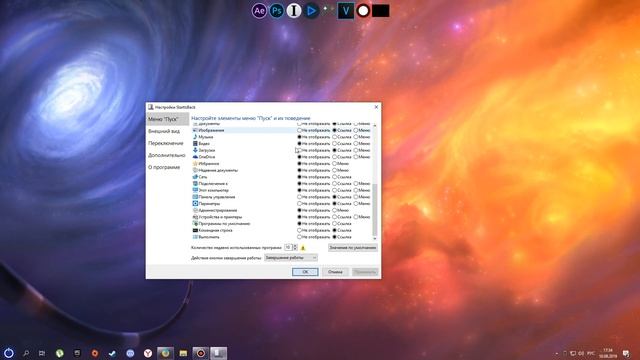Set Этот компьютер to Ссылка
The width and height of the screenshot is (640, 360).
pos(335,190)
